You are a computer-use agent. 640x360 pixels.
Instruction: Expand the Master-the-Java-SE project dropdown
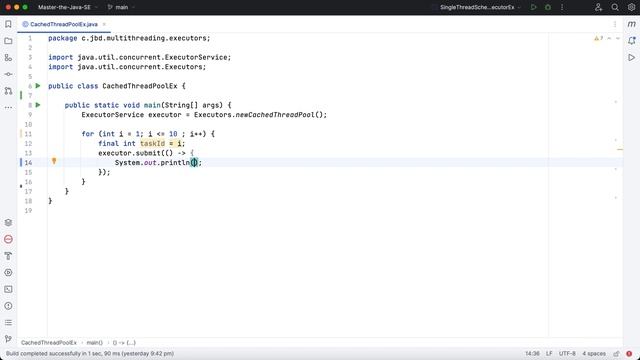coord(68,7)
